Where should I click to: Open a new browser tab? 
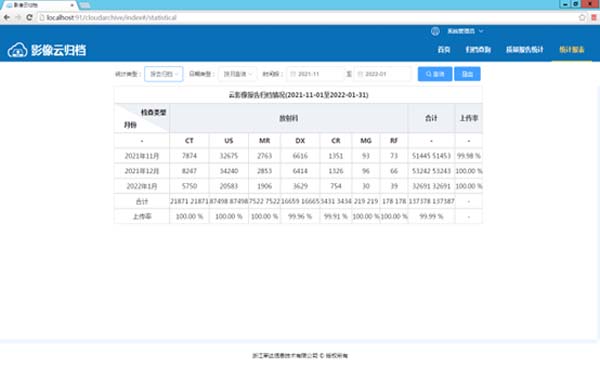[85, 5]
